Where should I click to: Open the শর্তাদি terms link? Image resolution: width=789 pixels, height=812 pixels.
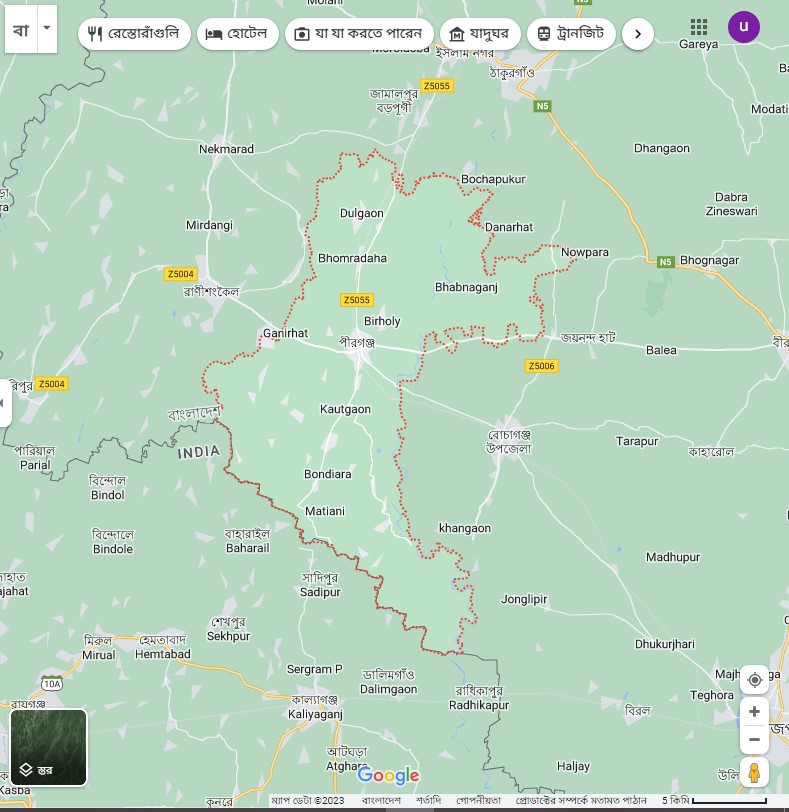pos(429,801)
